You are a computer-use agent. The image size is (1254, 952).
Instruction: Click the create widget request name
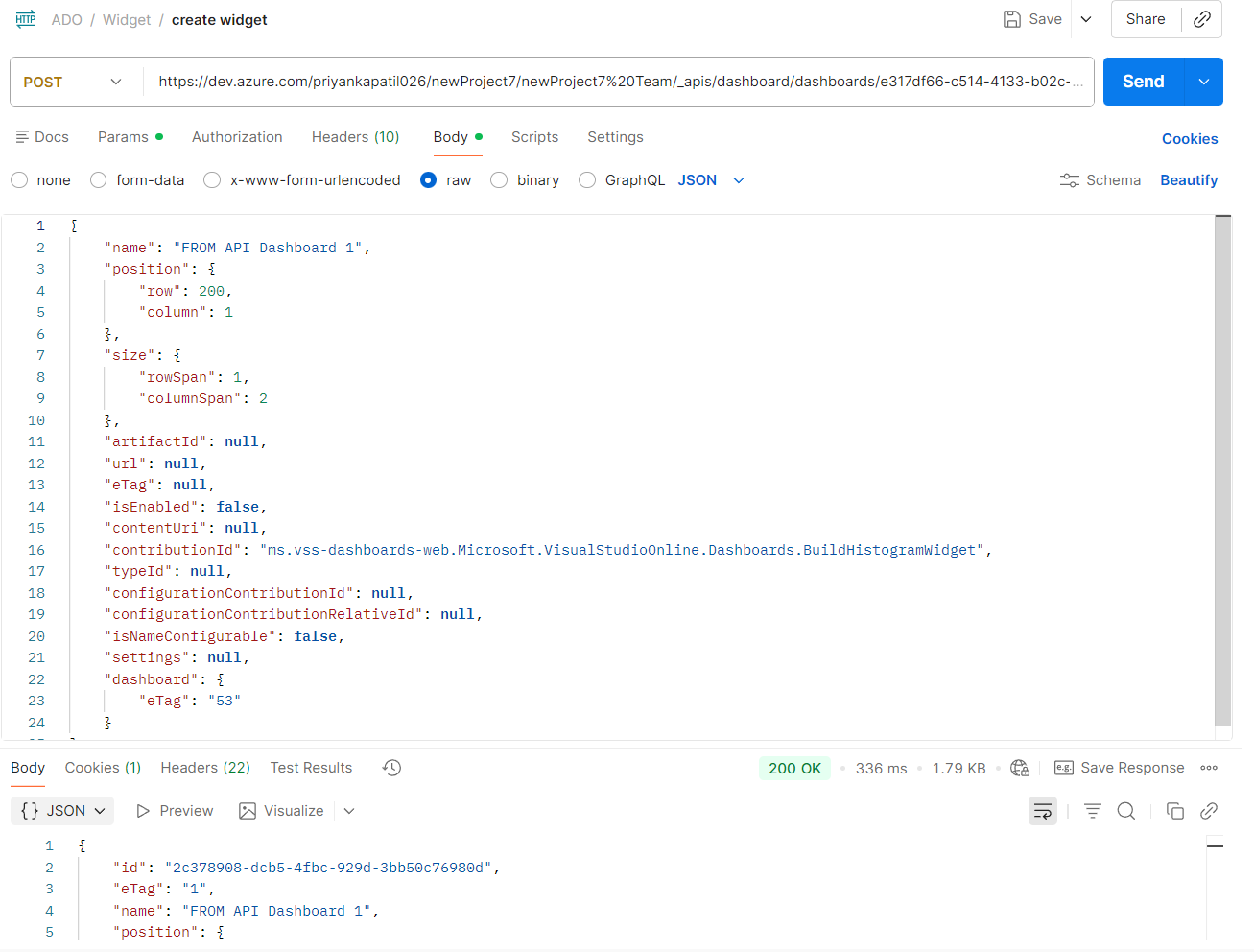220,20
